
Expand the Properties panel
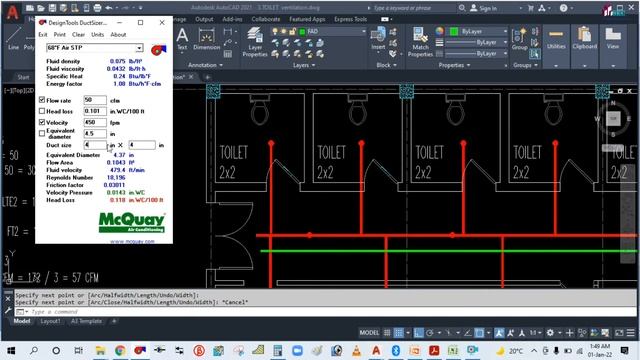(454, 65)
